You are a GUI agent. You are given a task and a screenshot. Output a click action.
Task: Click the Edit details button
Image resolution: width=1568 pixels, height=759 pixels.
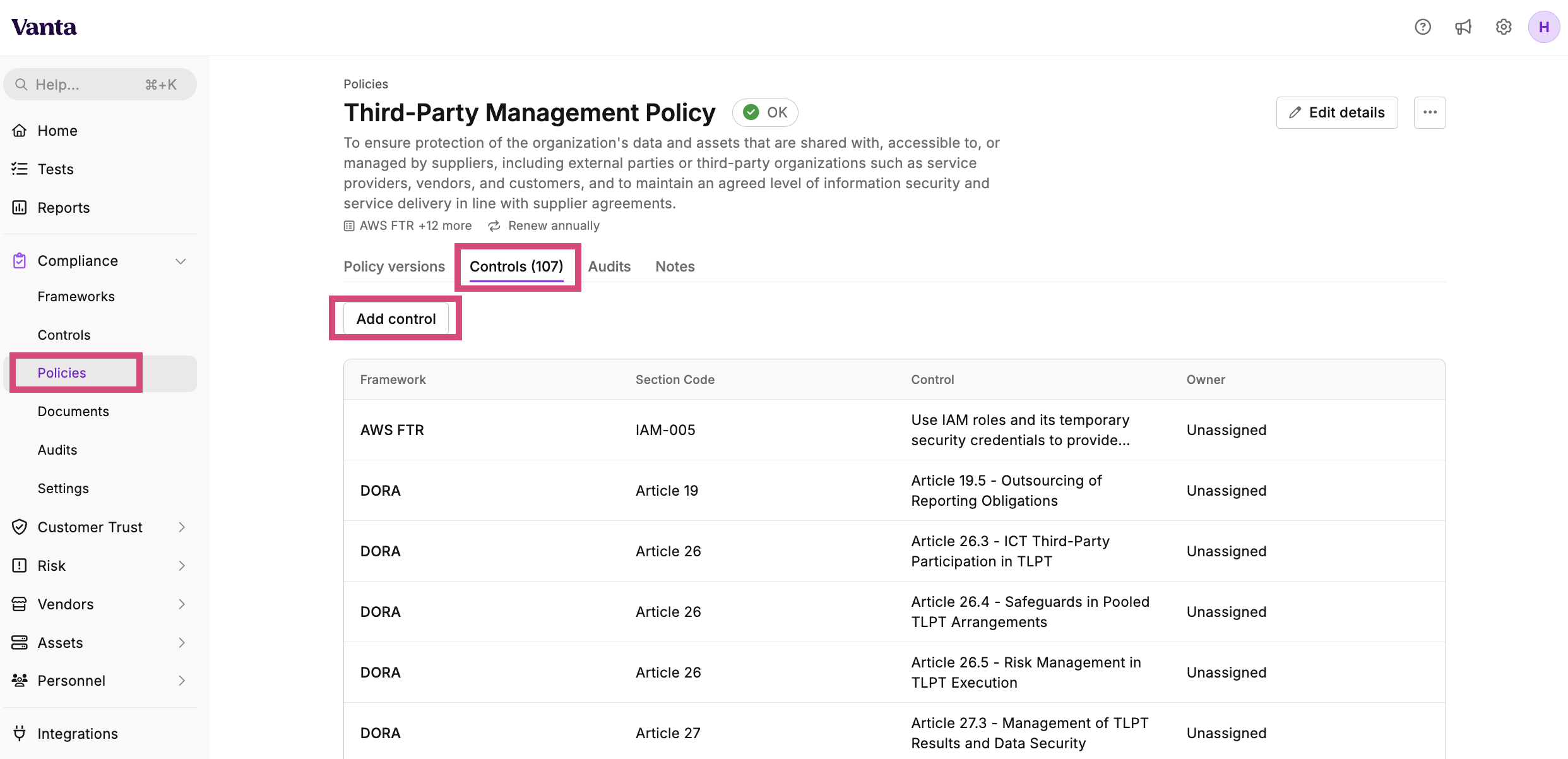1337,112
